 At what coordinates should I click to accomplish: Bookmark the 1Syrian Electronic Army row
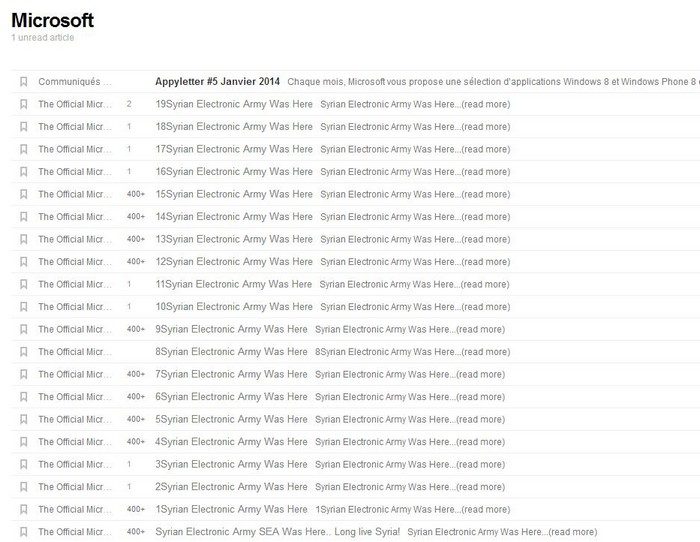tap(24, 509)
